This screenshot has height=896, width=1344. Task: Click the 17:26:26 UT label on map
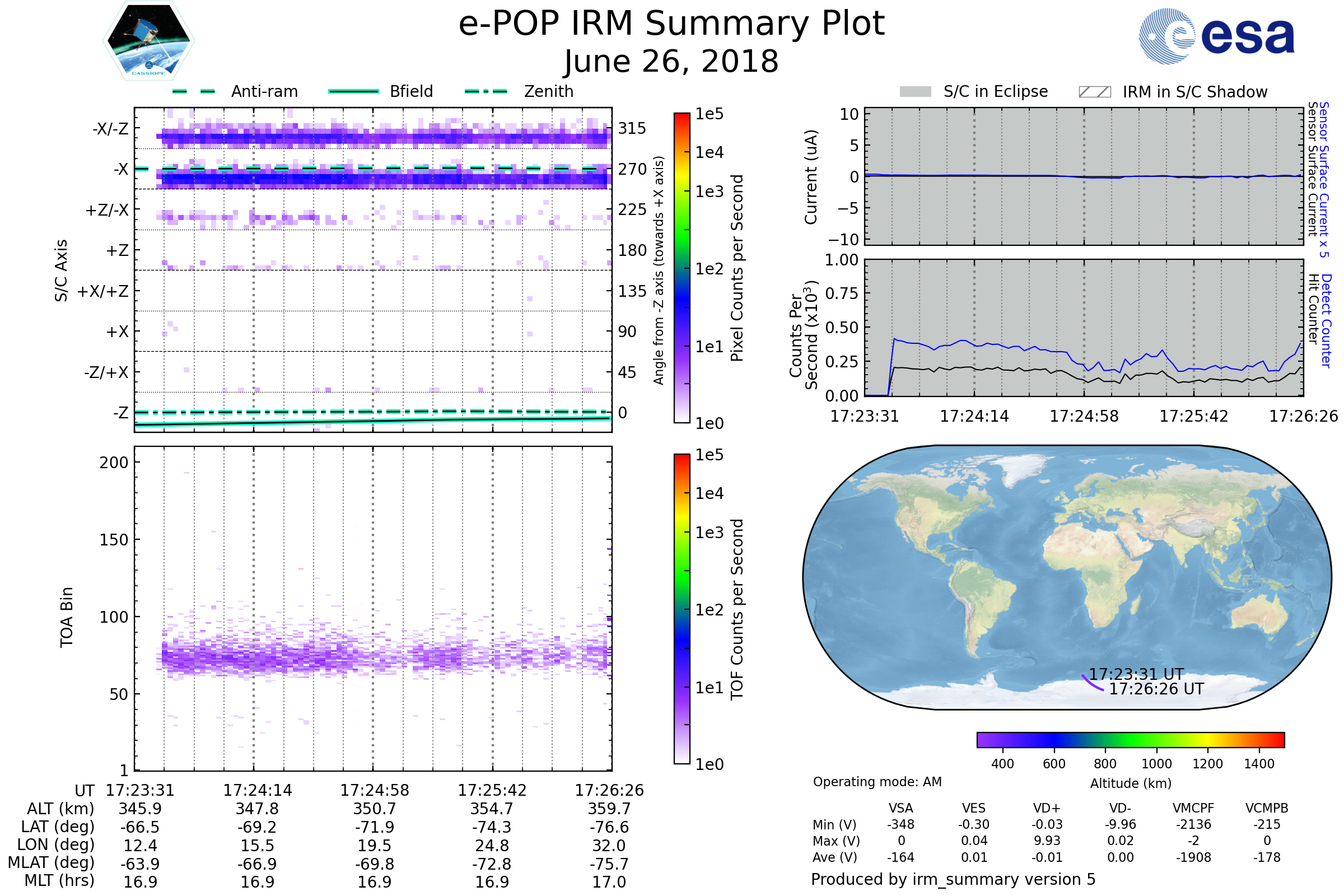point(1156,689)
